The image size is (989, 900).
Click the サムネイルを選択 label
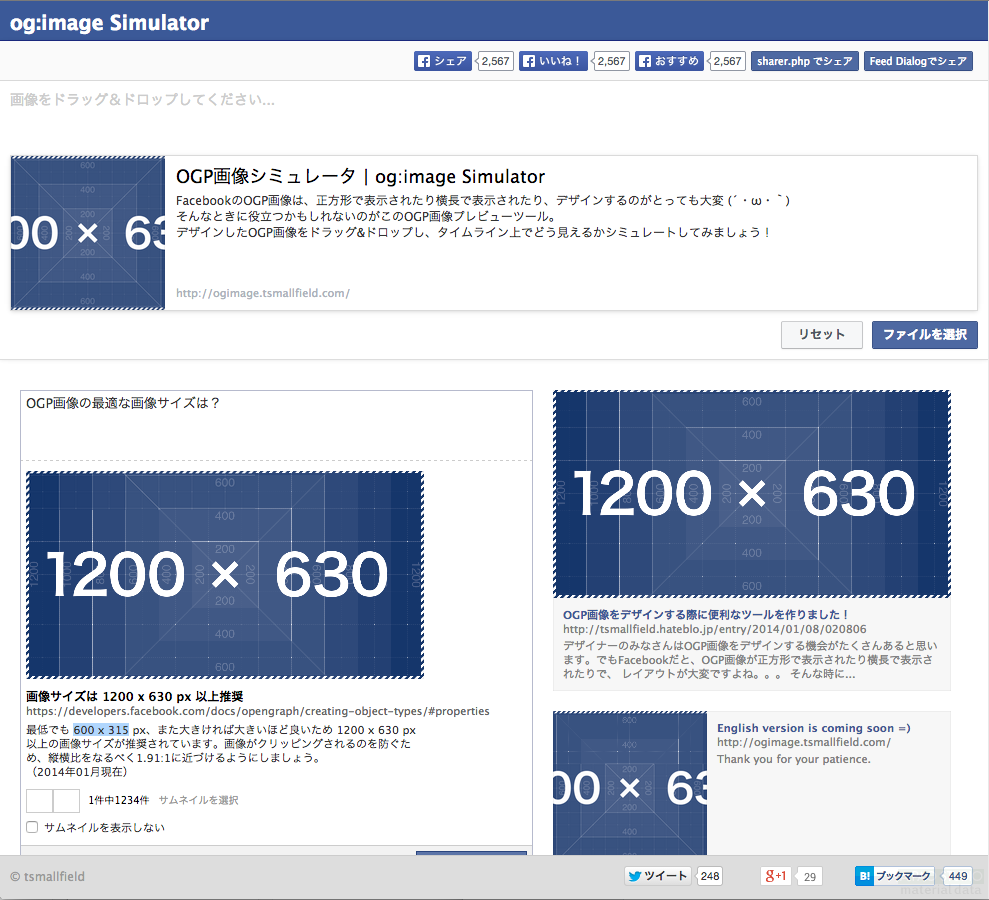pyautogui.click(x=198, y=800)
